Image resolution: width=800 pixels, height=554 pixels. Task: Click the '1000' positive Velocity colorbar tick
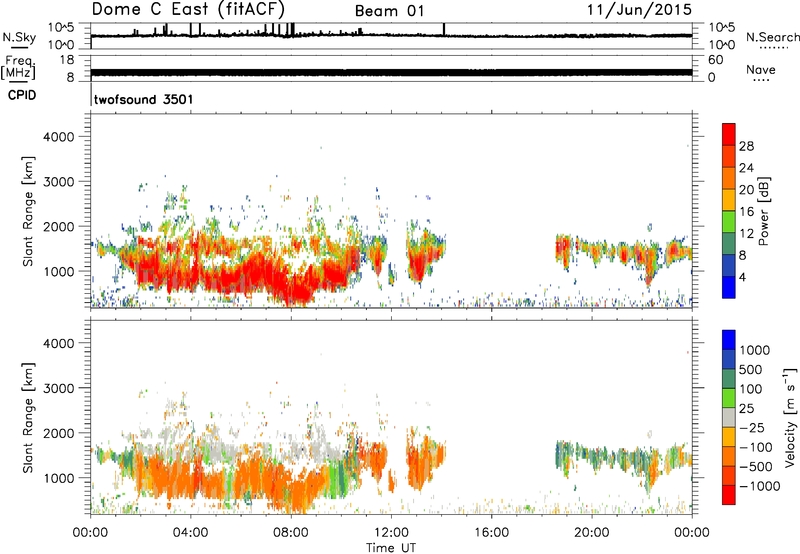coord(755,350)
